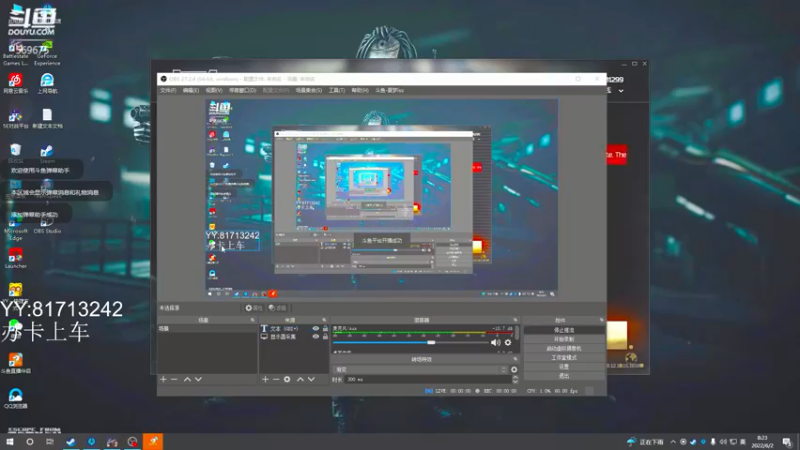Screen dimensions: 800x450
Task: Click the audio mixer vertical scrollbar
Action: tap(517, 338)
